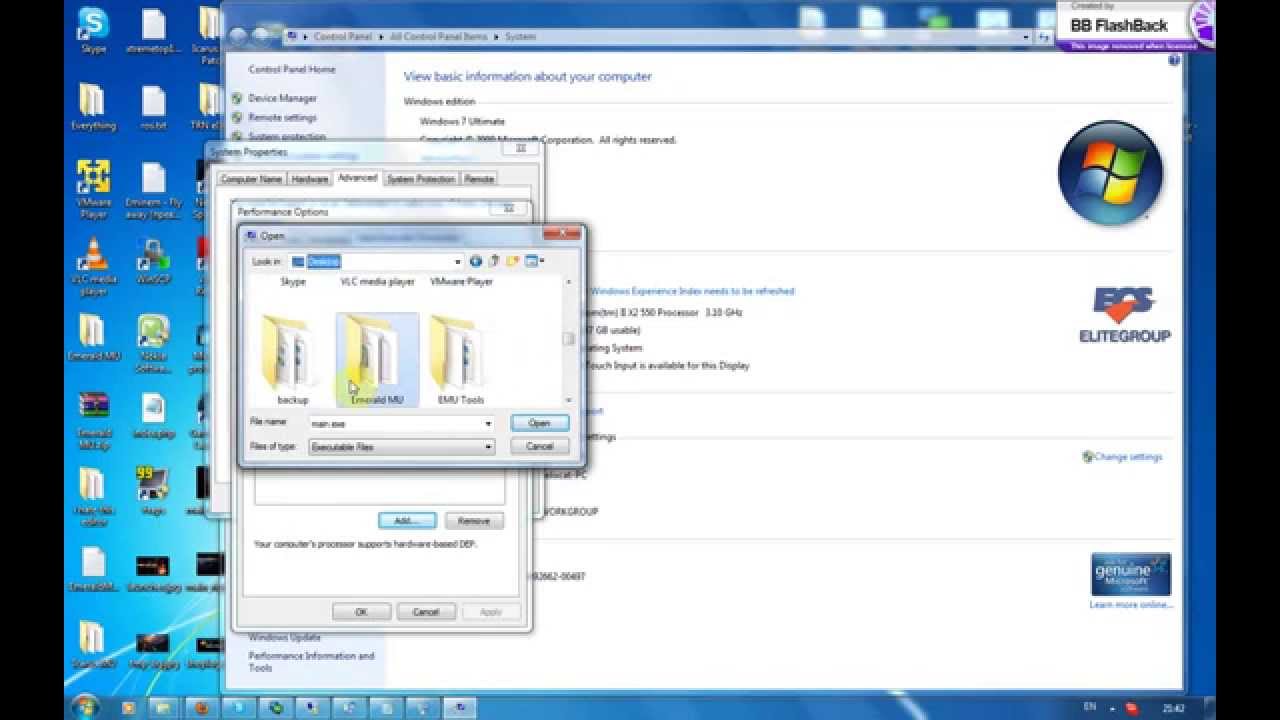Switch to the Computer Name tab
This screenshot has width=1280, height=720.
point(251,179)
